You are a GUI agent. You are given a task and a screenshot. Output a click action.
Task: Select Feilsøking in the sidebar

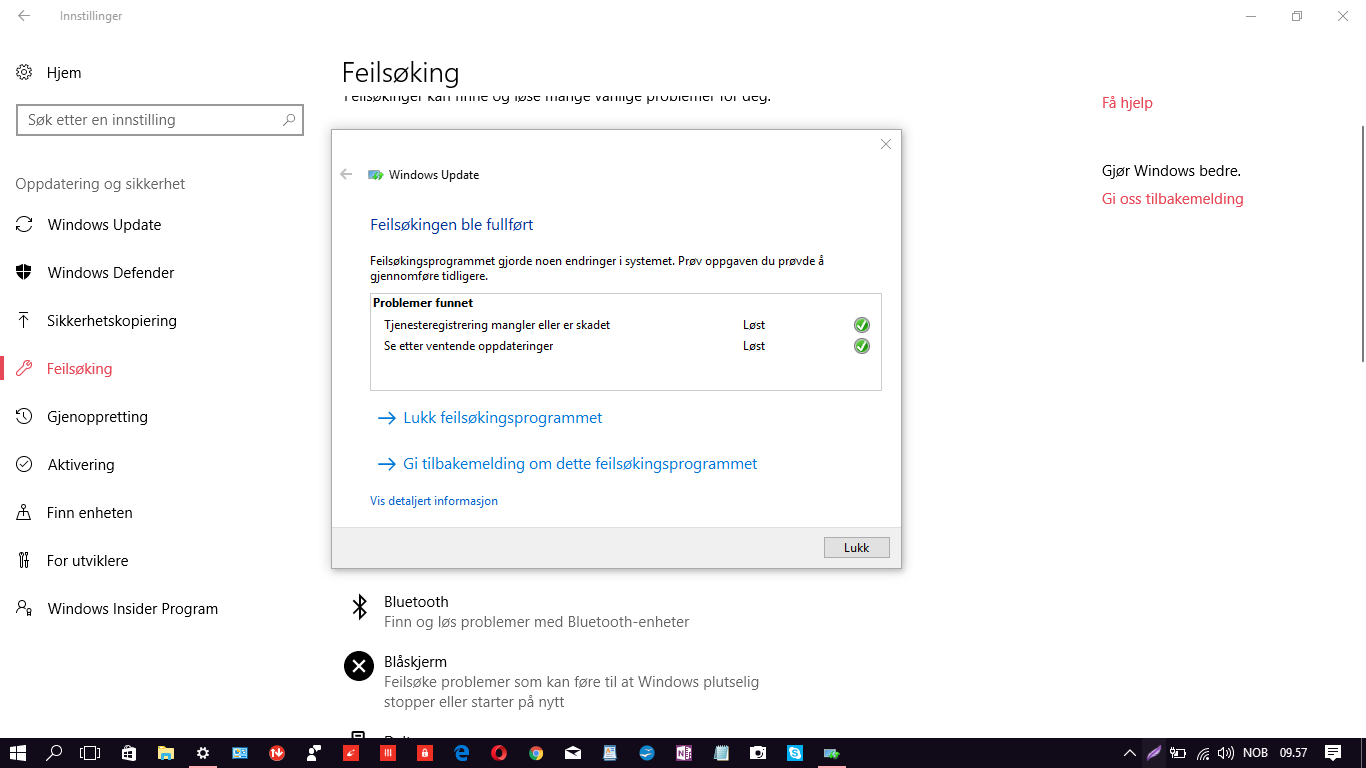pyautogui.click(x=79, y=369)
